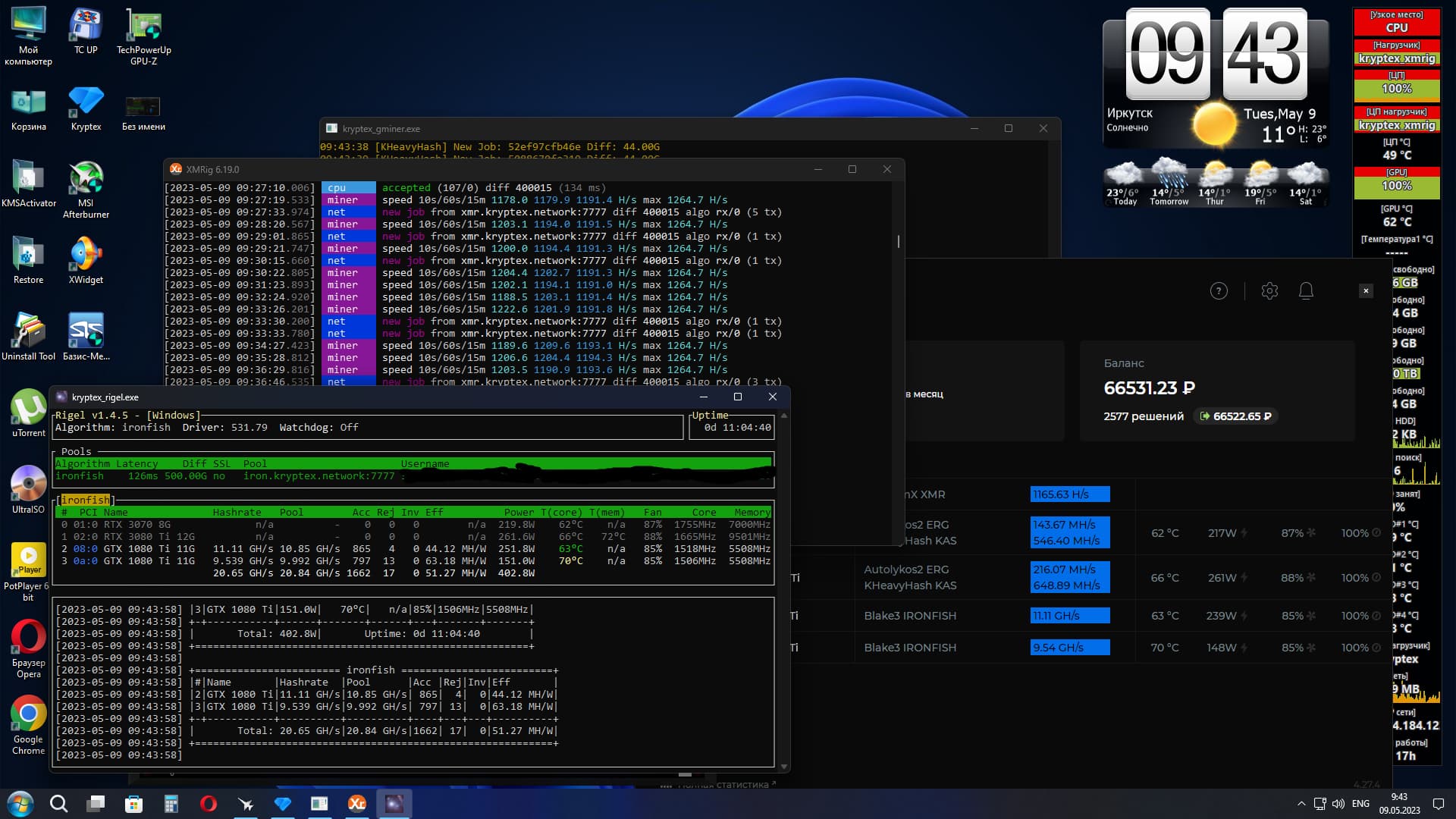Click the 87% fan speed icon in Kryptex
The height and width of the screenshot is (819, 1456).
[1311, 533]
